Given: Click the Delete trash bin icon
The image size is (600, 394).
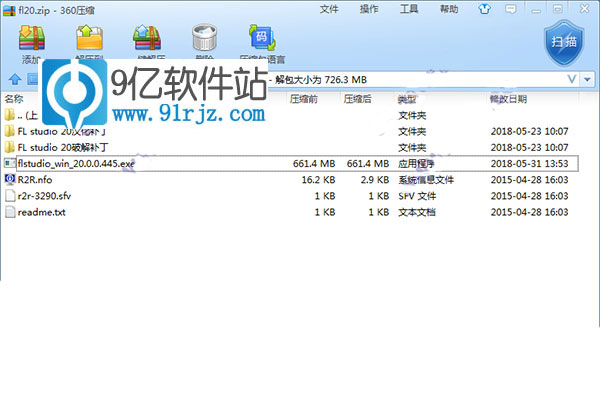Looking at the screenshot, I should (x=204, y=37).
